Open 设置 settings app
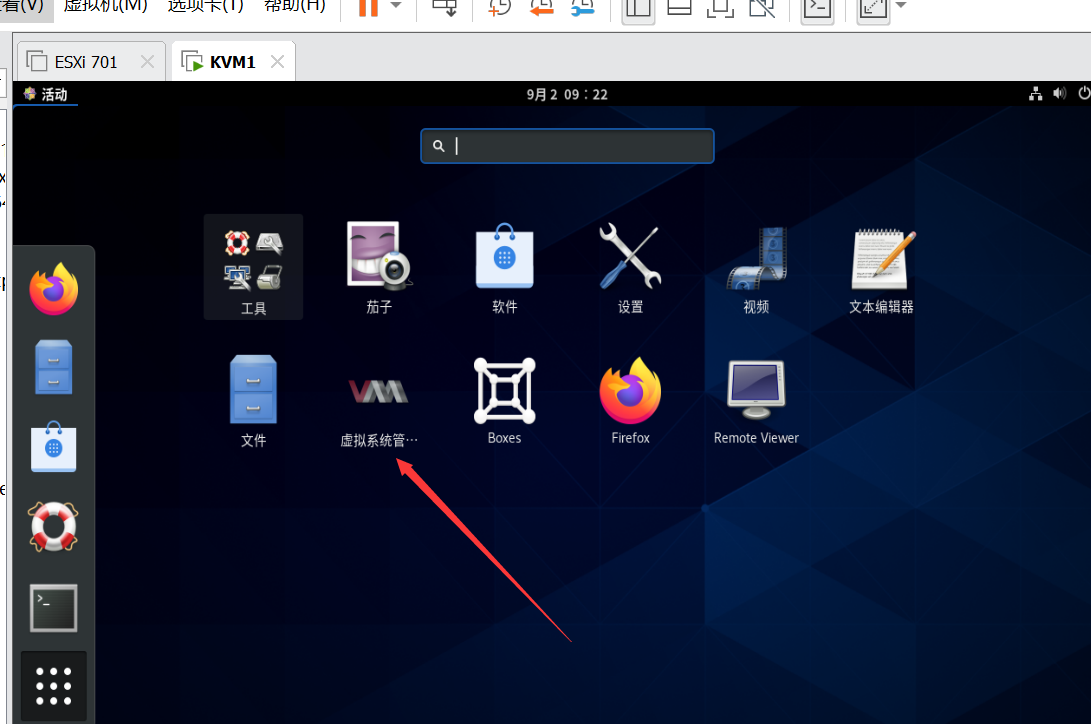The width and height of the screenshot is (1091, 724). coord(630,268)
